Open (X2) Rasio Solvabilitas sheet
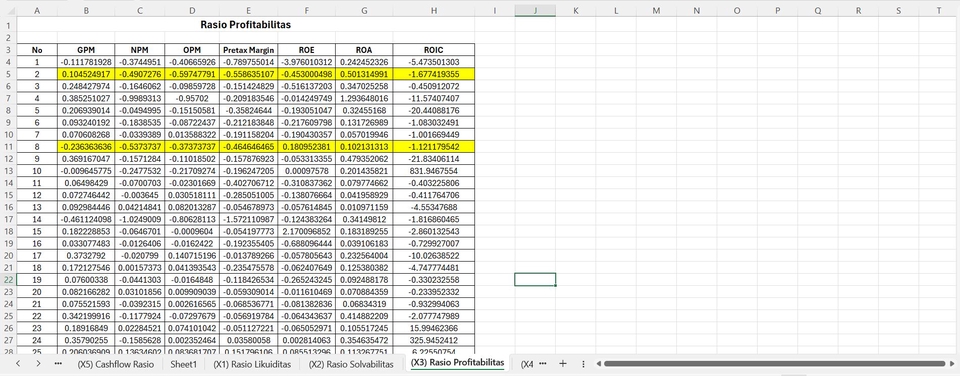The width and height of the screenshot is (960, 376). [351, 363]
